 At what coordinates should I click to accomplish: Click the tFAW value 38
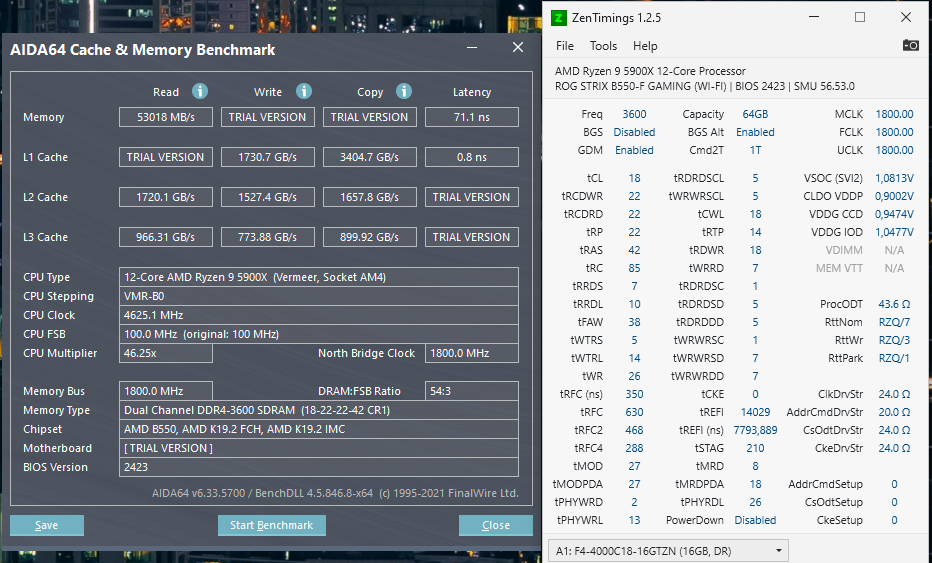point(634,322)
